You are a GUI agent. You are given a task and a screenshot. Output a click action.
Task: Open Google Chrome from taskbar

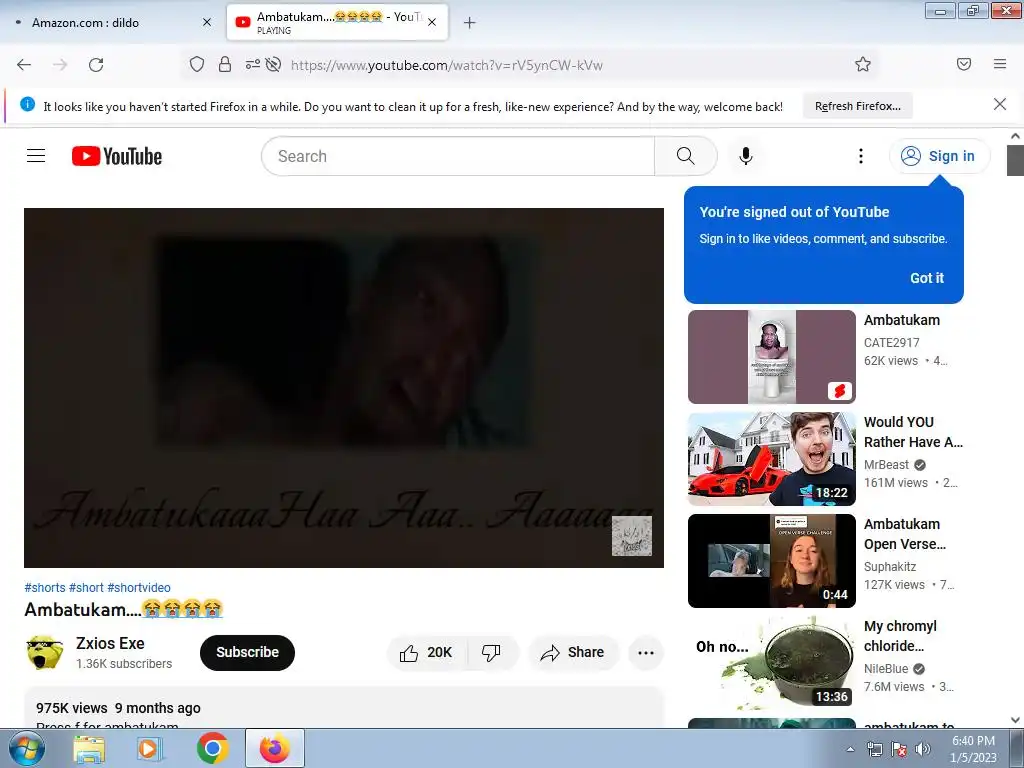pyautogui.click(x=212, y=748)
